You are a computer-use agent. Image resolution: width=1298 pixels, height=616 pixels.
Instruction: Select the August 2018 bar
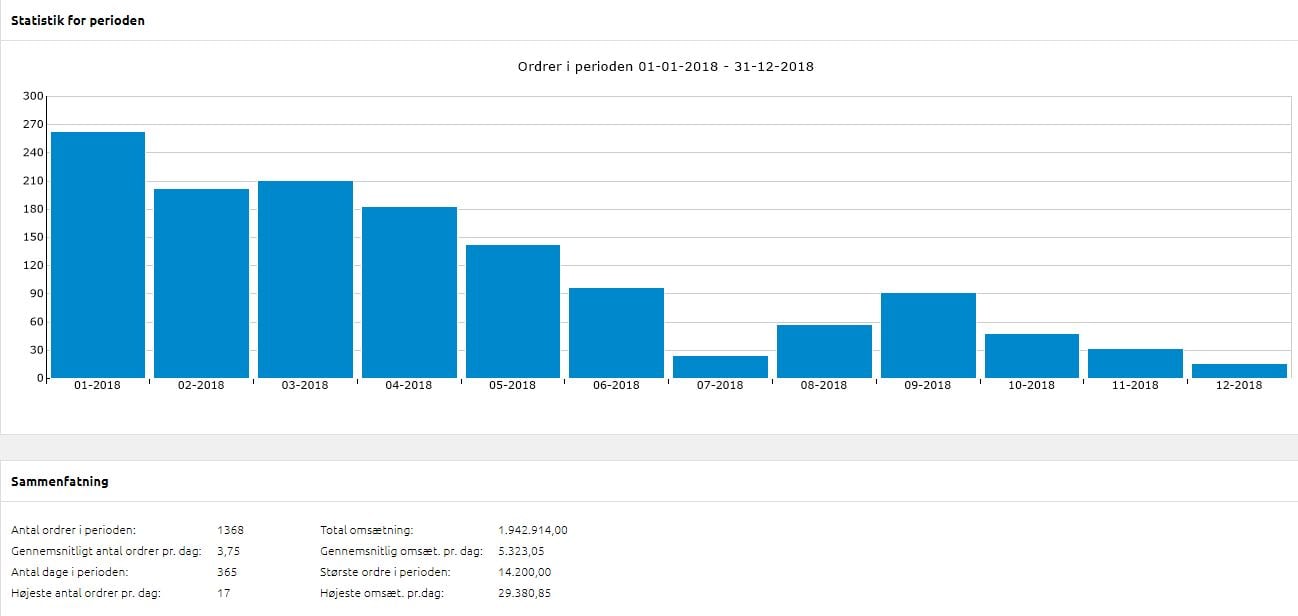point(824,351)
